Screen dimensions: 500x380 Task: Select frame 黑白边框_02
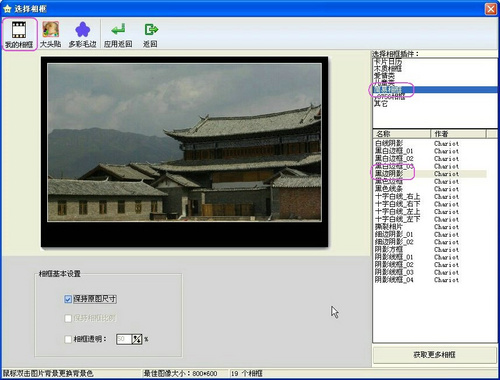(x=394, y=159)
